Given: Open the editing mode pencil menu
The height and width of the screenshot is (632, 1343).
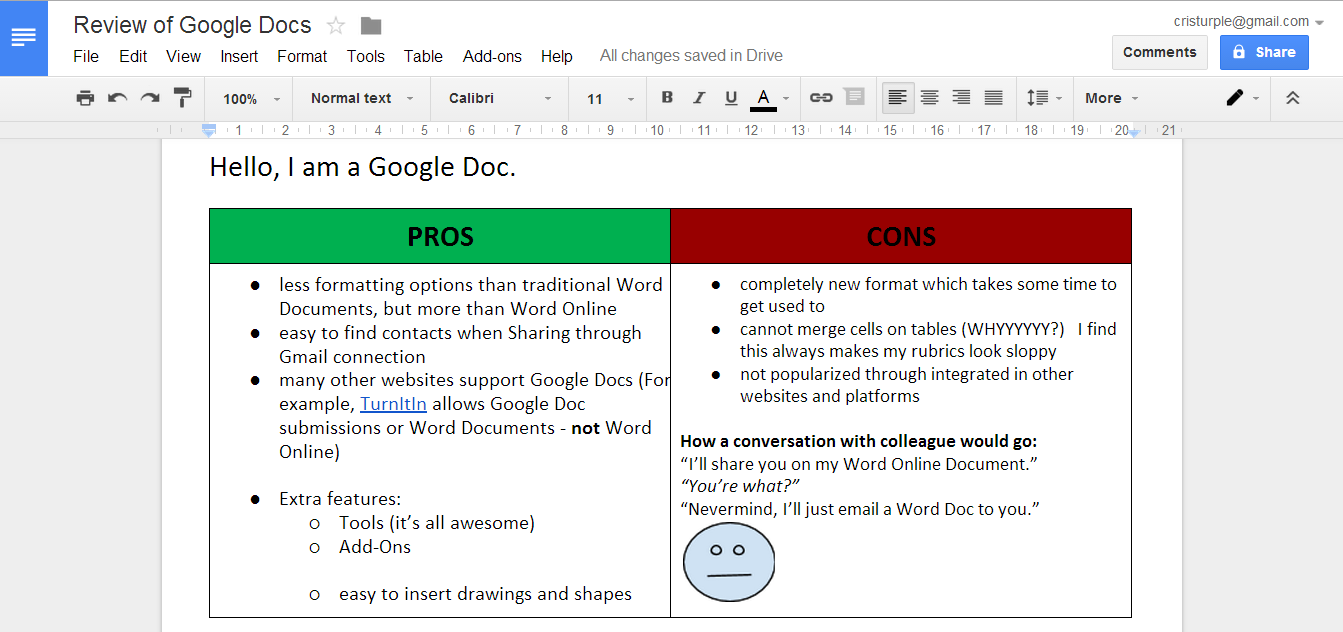Looking at the screenshot, I should (1241, 98).
